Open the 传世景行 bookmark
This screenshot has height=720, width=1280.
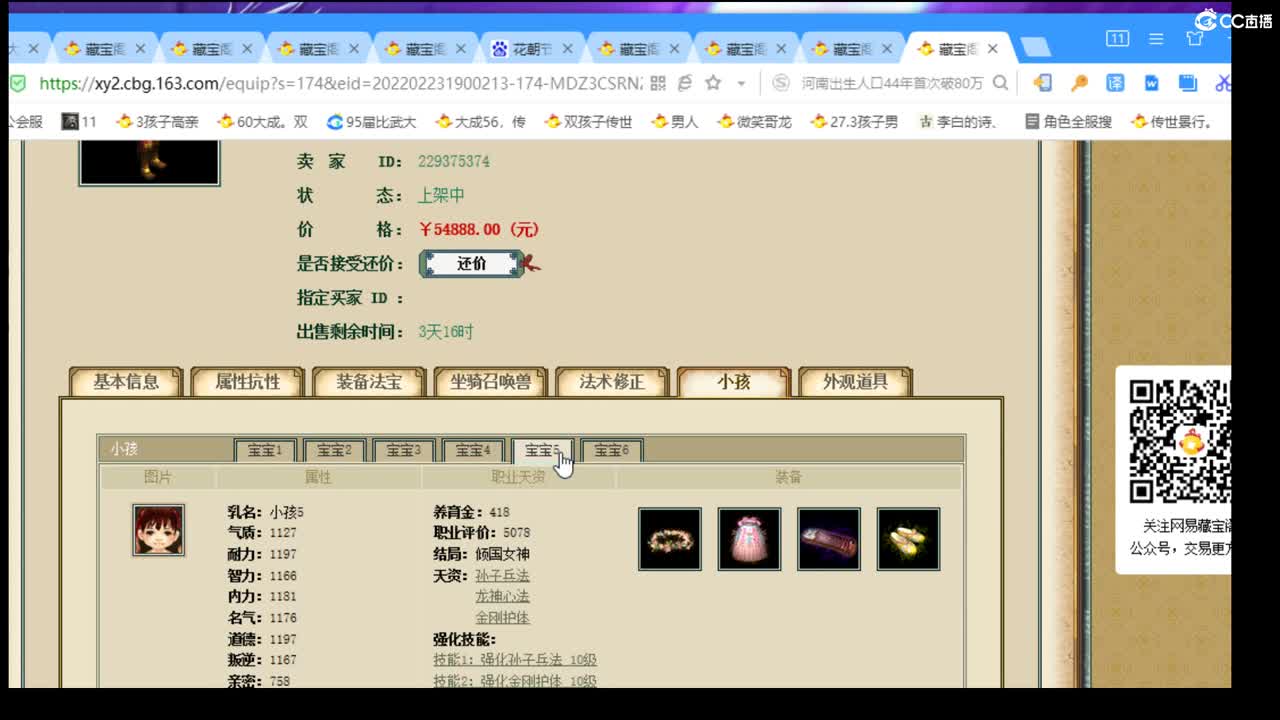tap(1171, 122)
